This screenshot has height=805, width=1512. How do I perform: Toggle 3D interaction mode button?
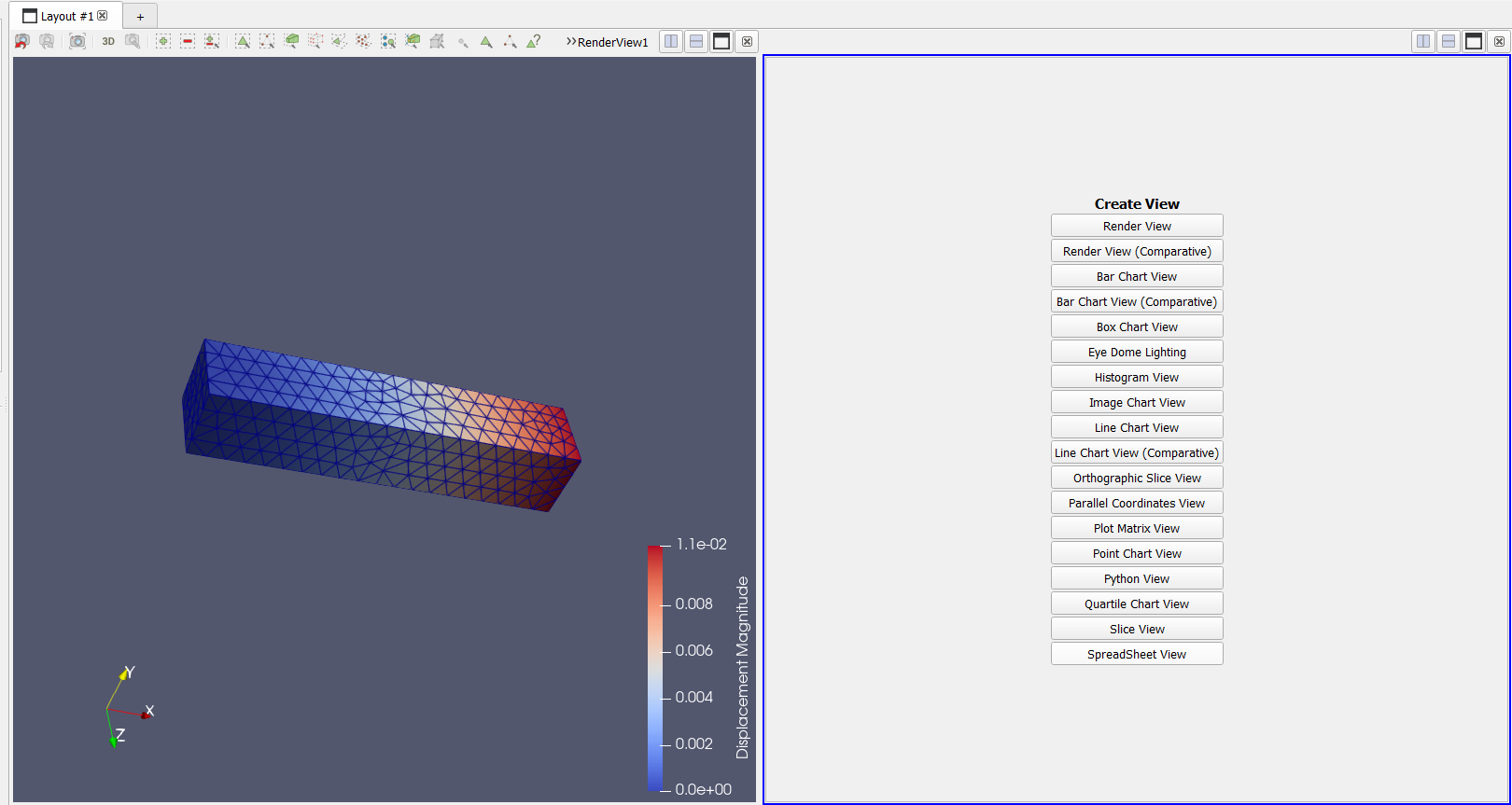click(x=108, y=41)
